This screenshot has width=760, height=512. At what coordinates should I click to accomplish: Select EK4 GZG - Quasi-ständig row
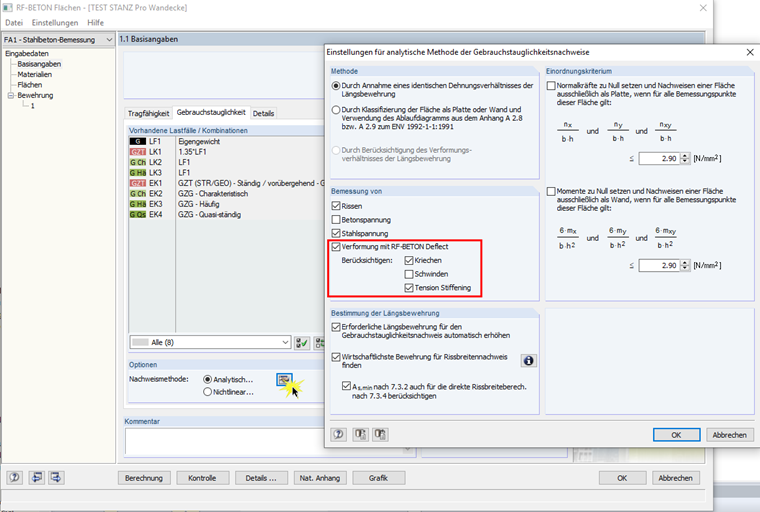[x=226, y=214]
